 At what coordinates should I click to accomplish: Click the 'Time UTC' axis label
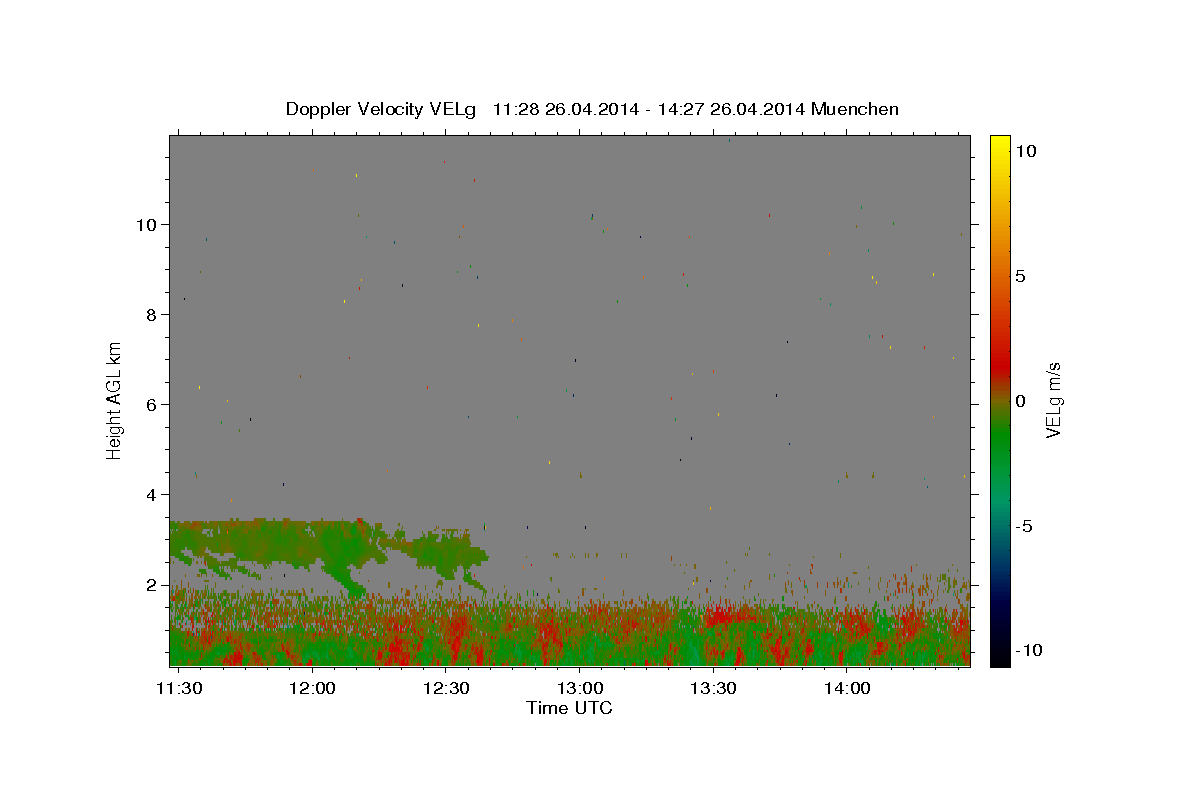[569, 708]
